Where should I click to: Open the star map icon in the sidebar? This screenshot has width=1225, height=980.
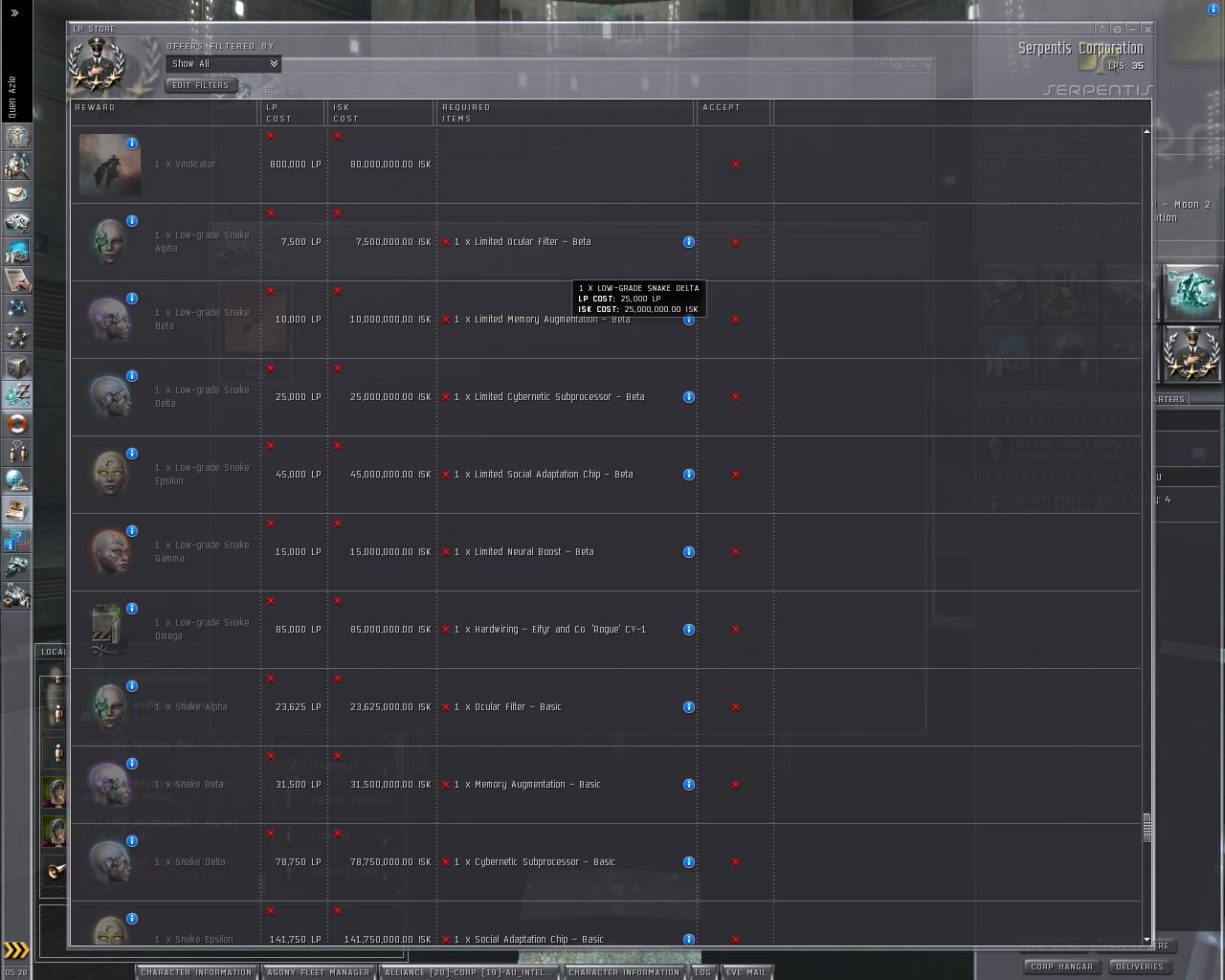click(x=16, y=309)
